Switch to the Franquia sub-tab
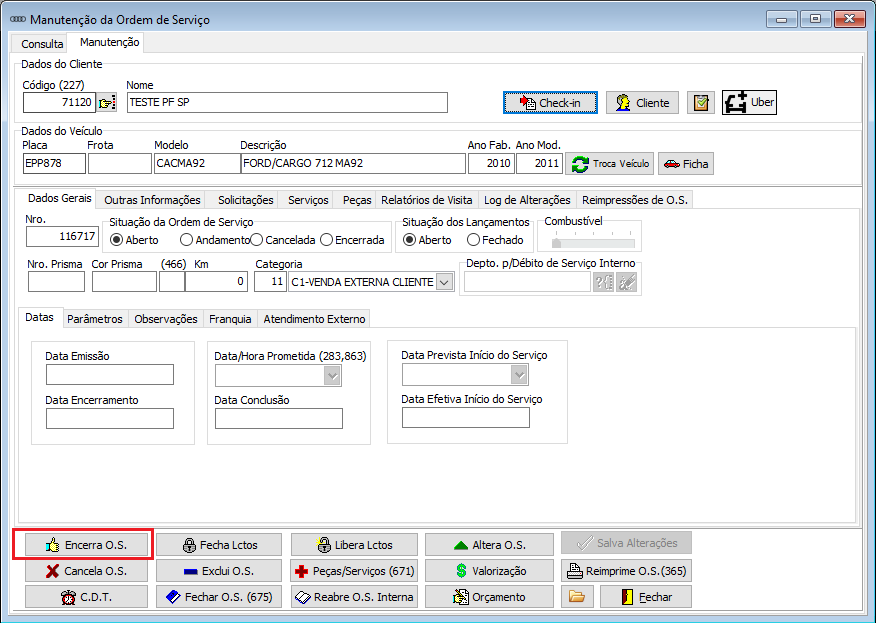Screen dimensions: 876x627 [x=230, y=319]
